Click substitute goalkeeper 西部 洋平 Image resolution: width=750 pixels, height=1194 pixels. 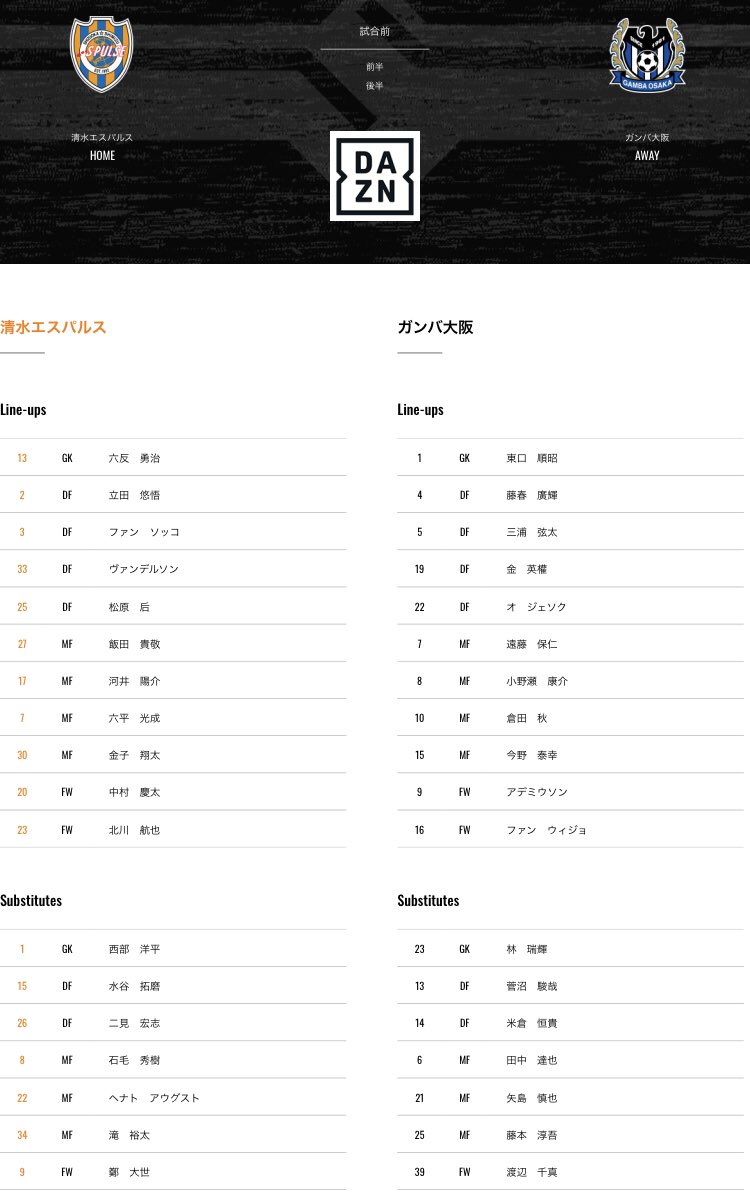[x=134, y=950]
